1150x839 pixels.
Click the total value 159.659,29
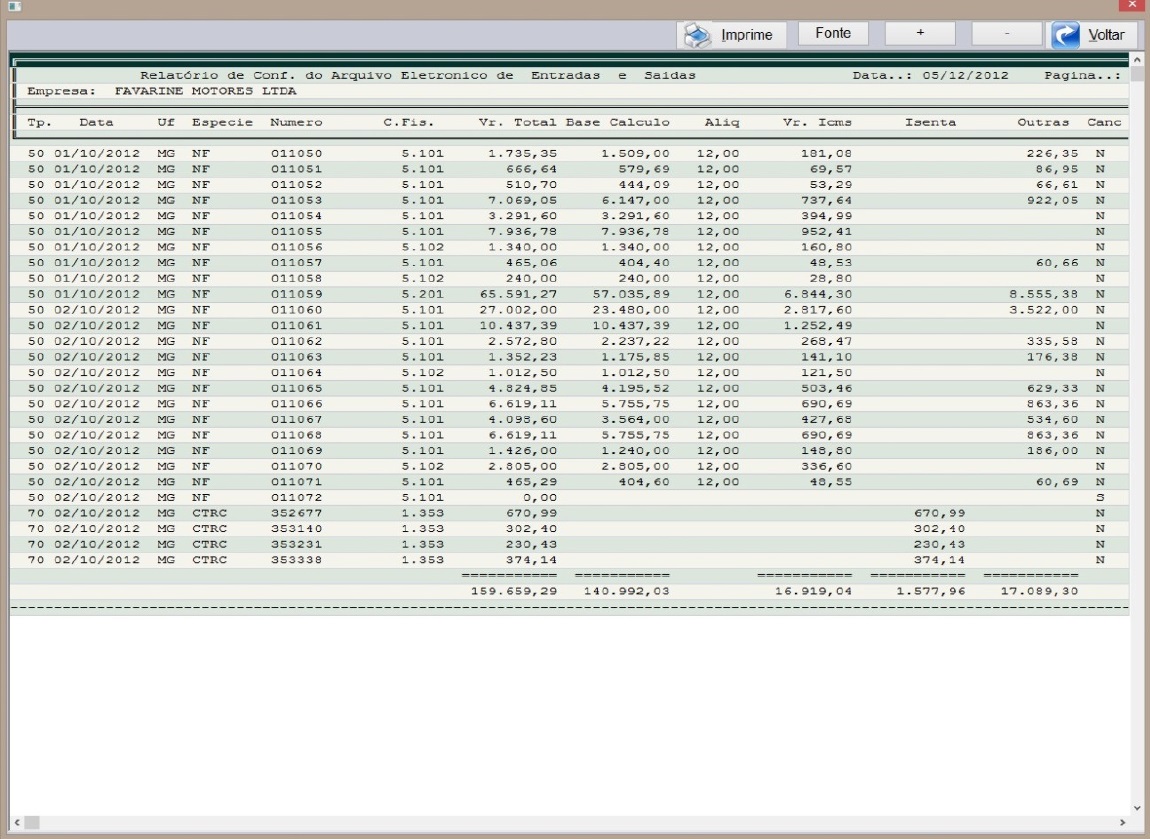[x=514, y=591]
